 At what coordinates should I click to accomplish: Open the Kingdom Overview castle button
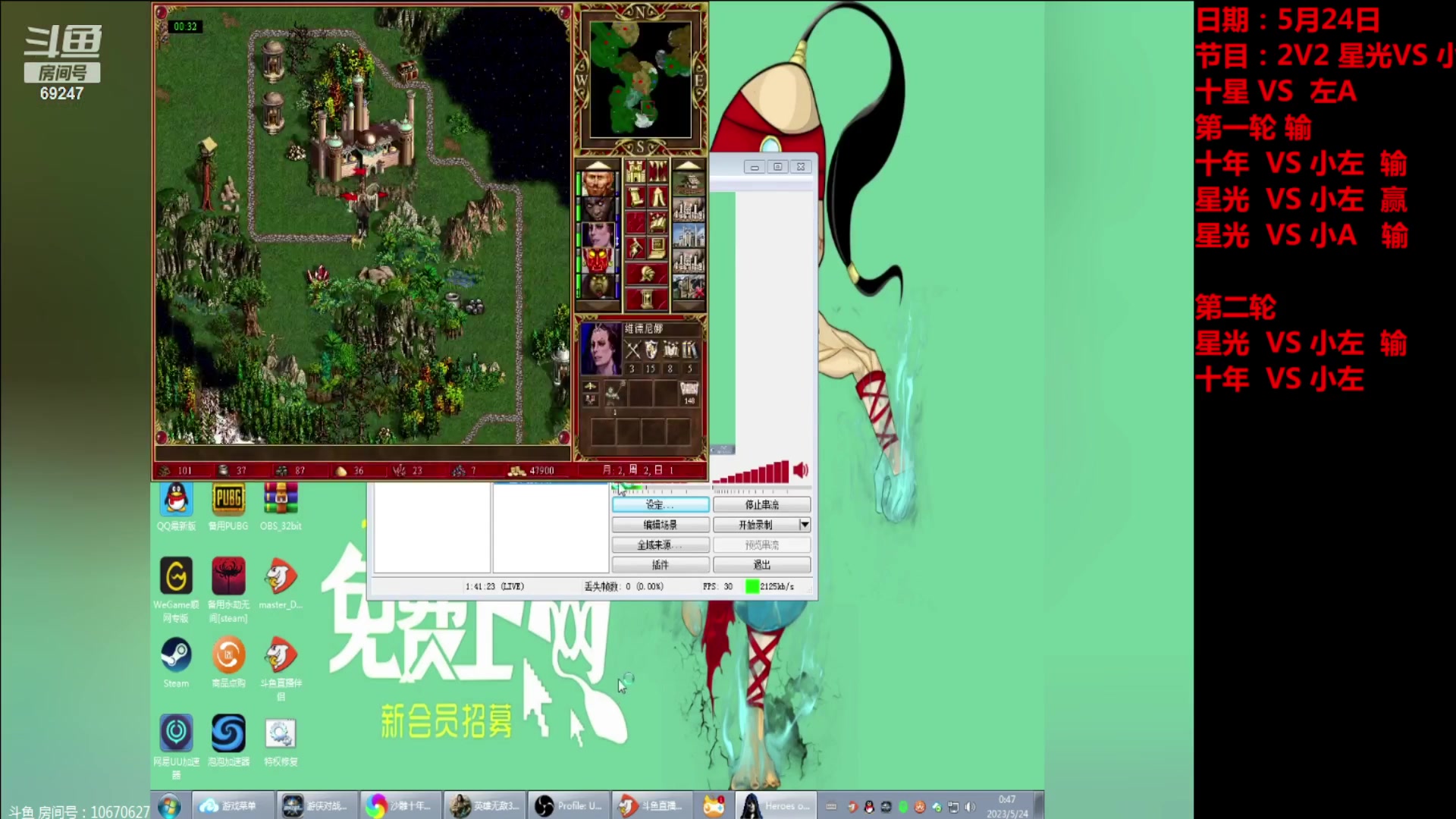pos(635,171)
